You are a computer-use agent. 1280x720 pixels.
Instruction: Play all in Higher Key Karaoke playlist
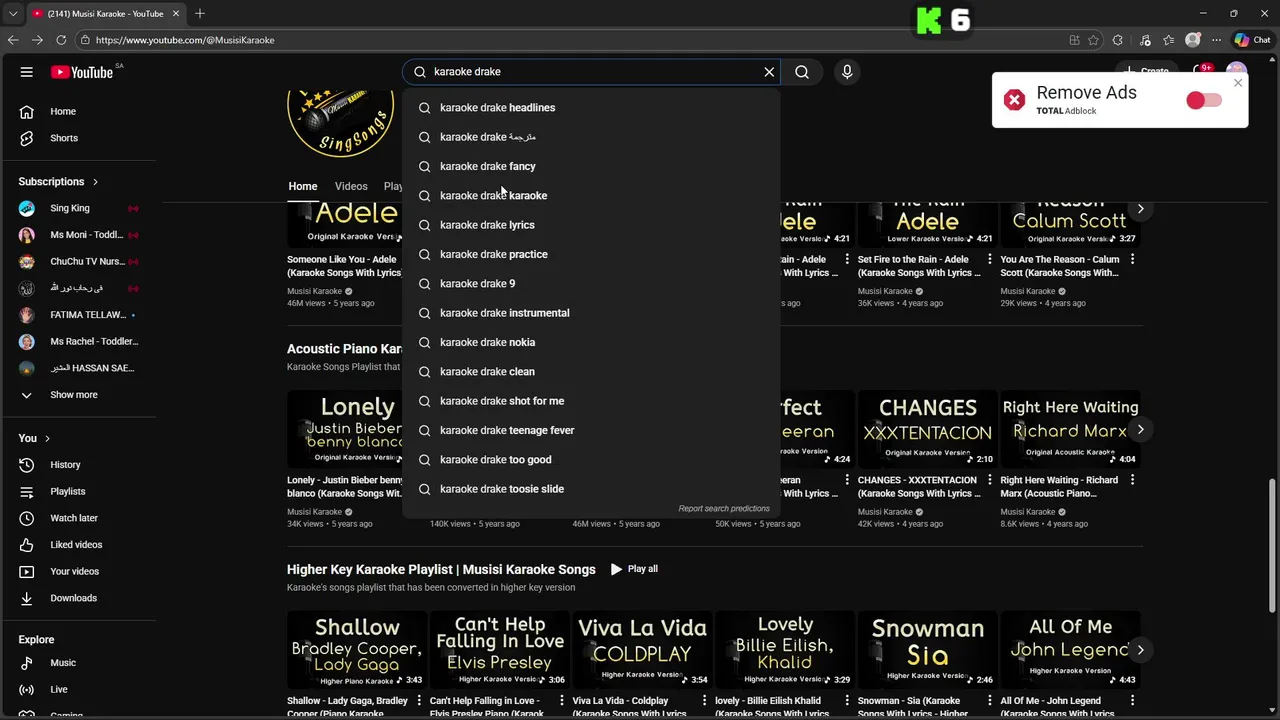point(634,569)
